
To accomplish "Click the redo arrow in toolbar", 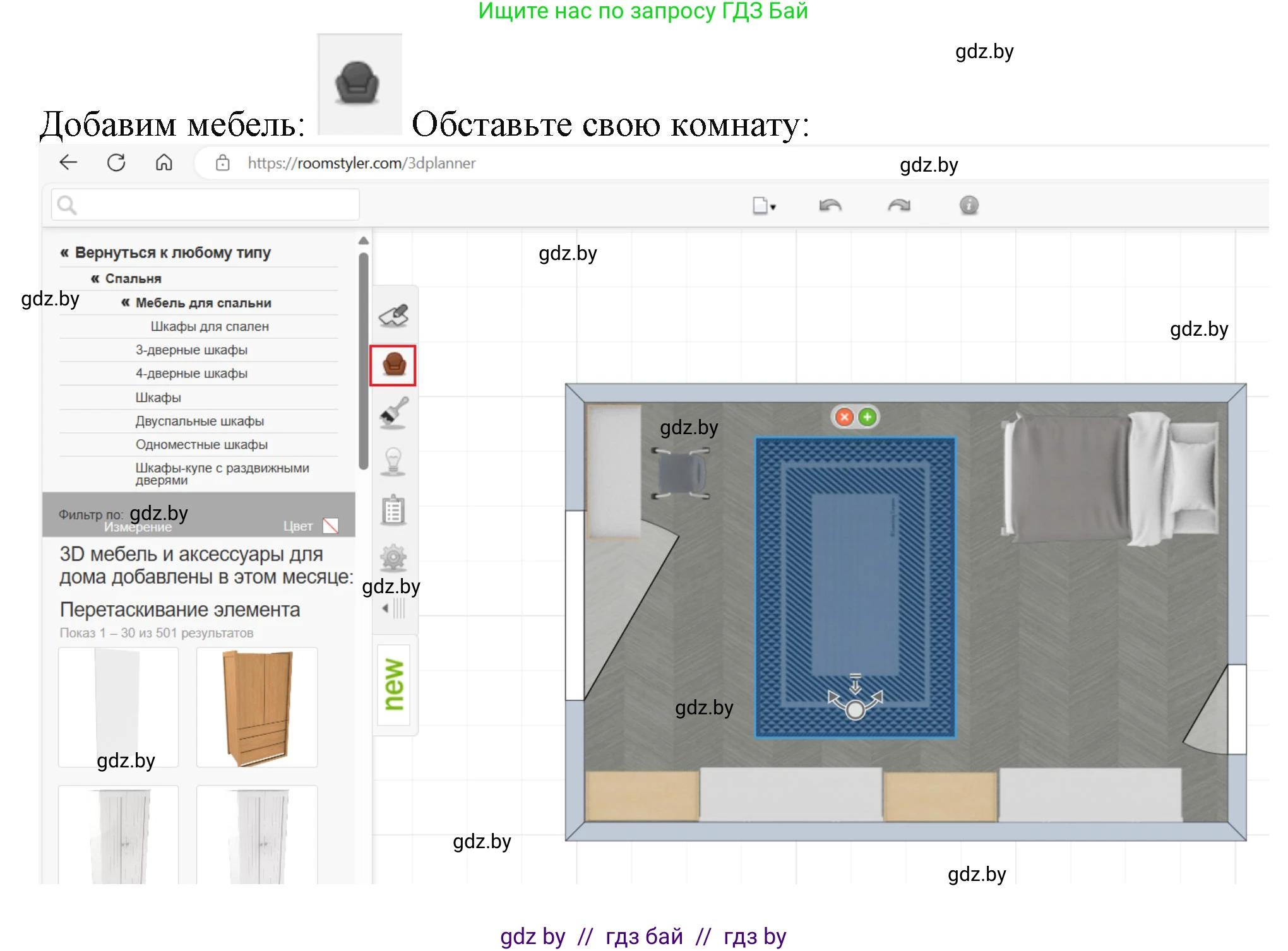I will pyautogui.click(x=898, y=206).
